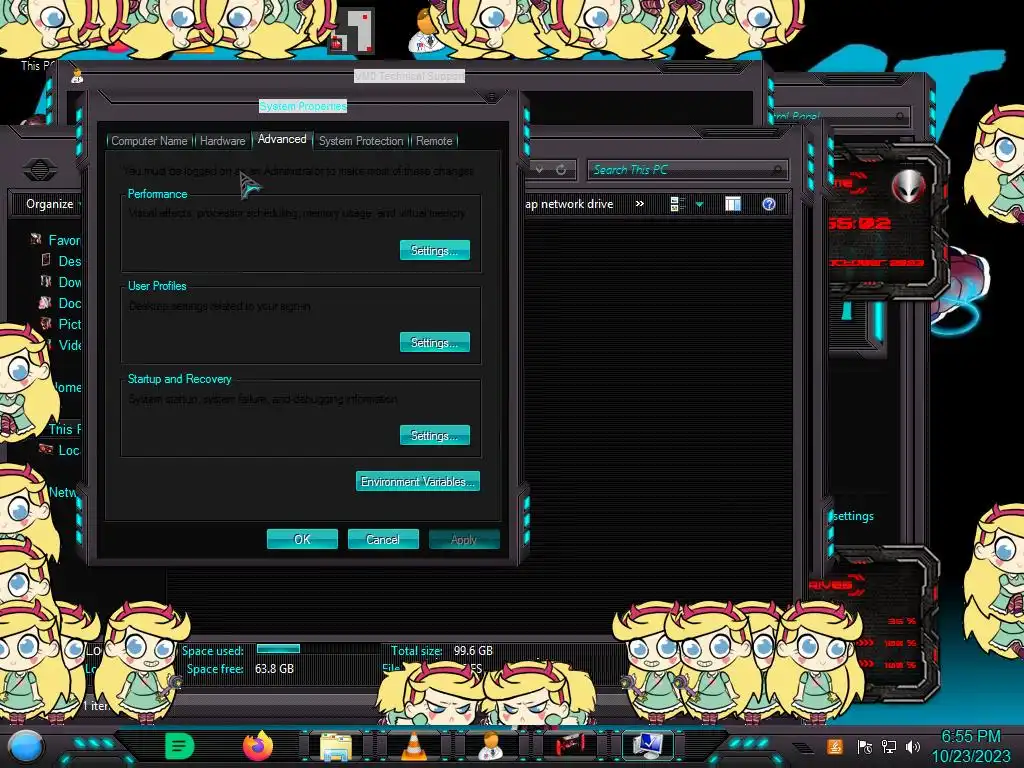
Task: Click the Alienware head gadget icon
Action: (908, 186)
